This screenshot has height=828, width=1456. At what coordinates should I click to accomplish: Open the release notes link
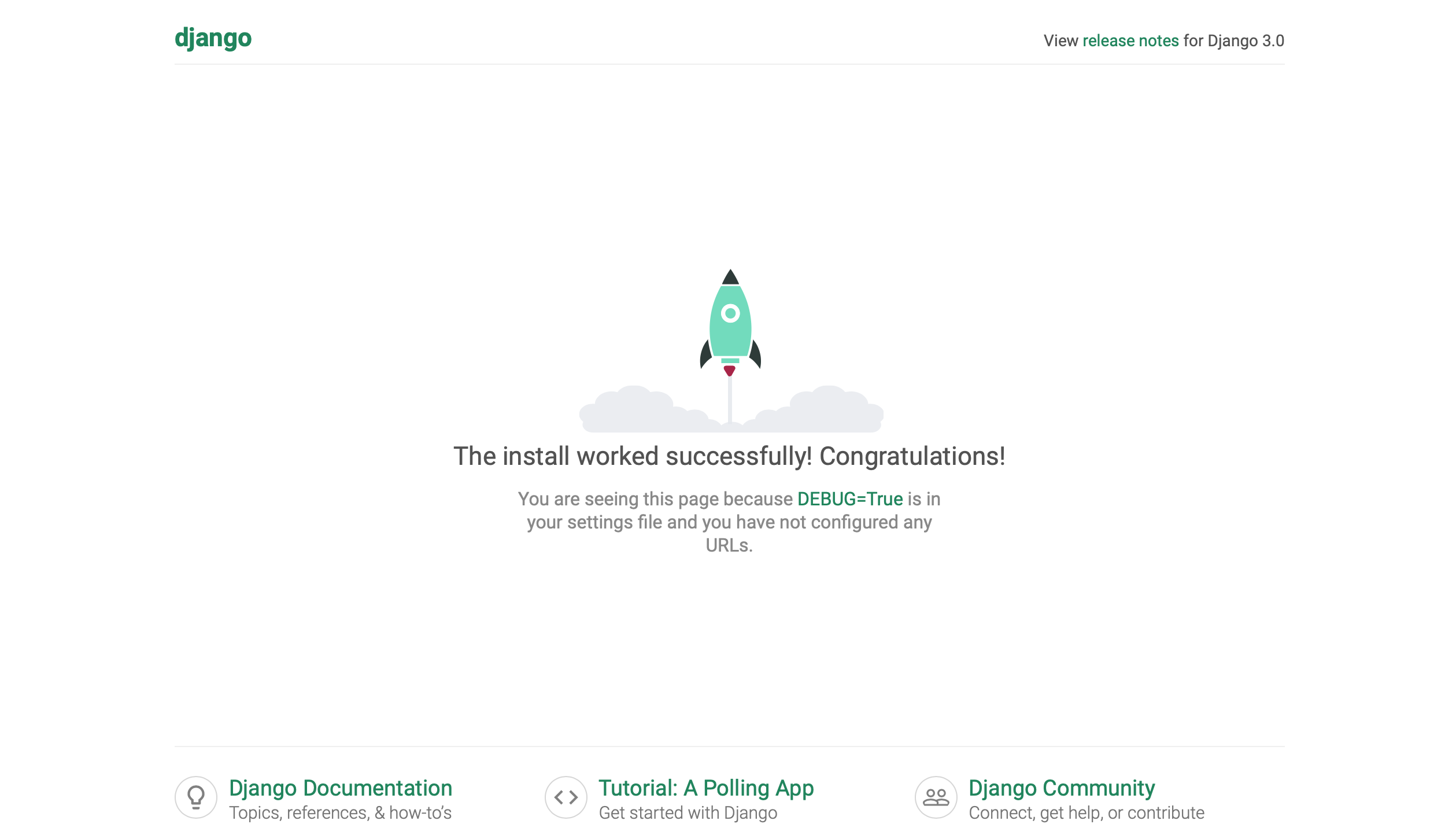click(1130, 40)
